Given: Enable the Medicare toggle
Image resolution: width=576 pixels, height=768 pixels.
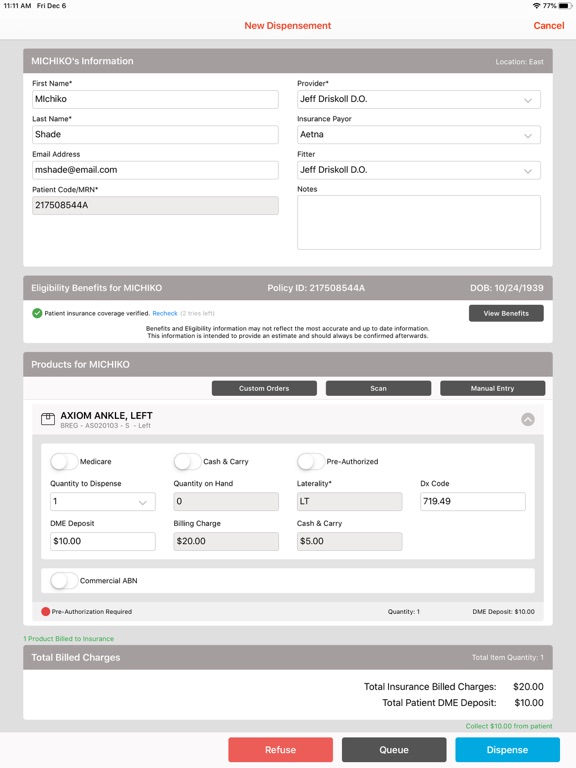Looking at the screenshot, I should coord(64,461).
